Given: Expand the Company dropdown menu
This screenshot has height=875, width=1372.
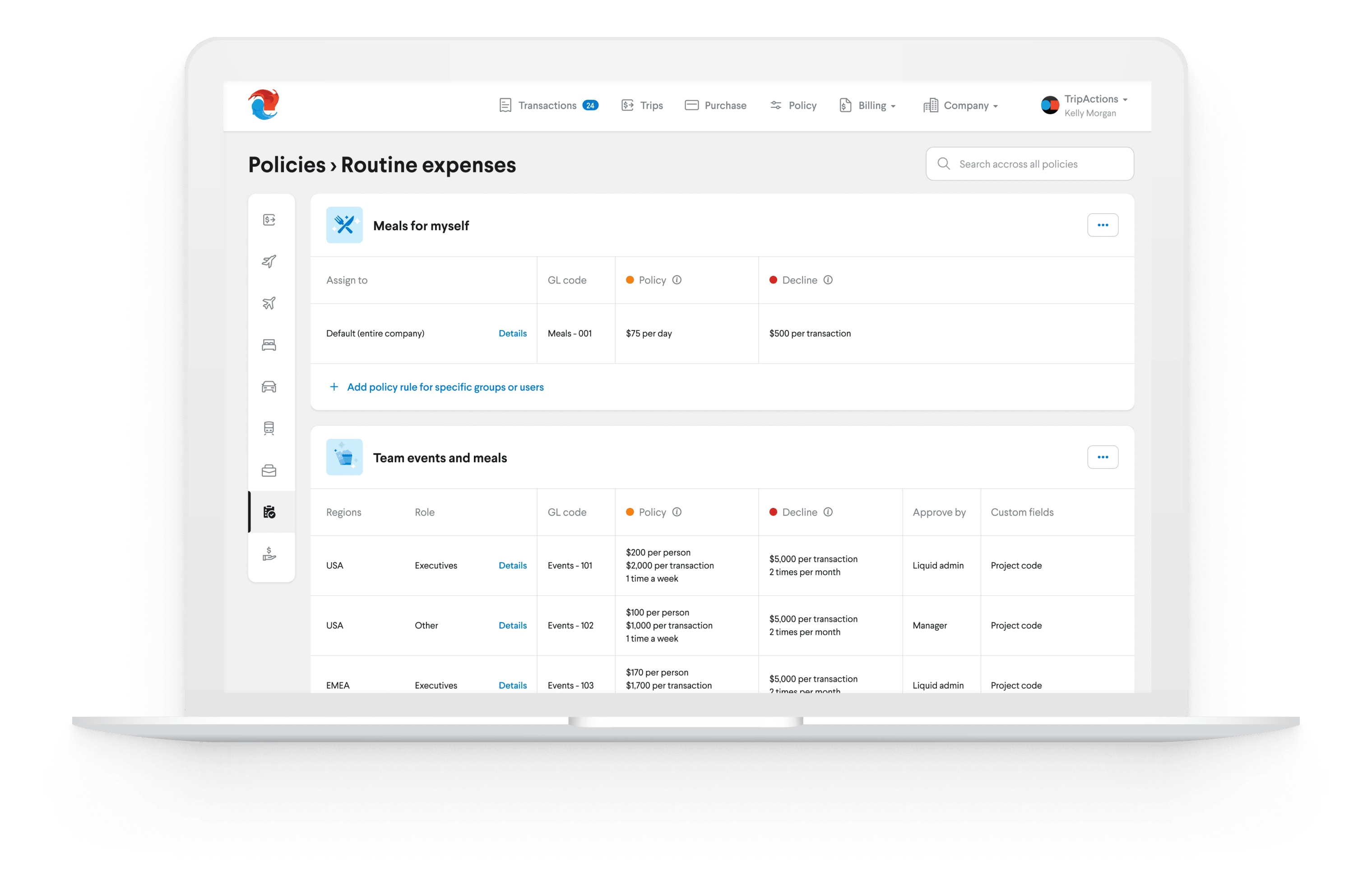Looking at the screenshot, I should [961, 106].
